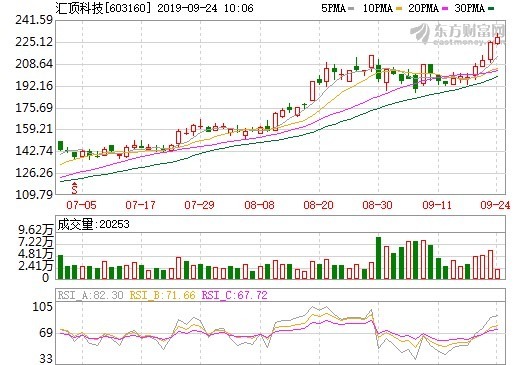Click the stock title 汇顶科技[603160]

tap(103, 8)
